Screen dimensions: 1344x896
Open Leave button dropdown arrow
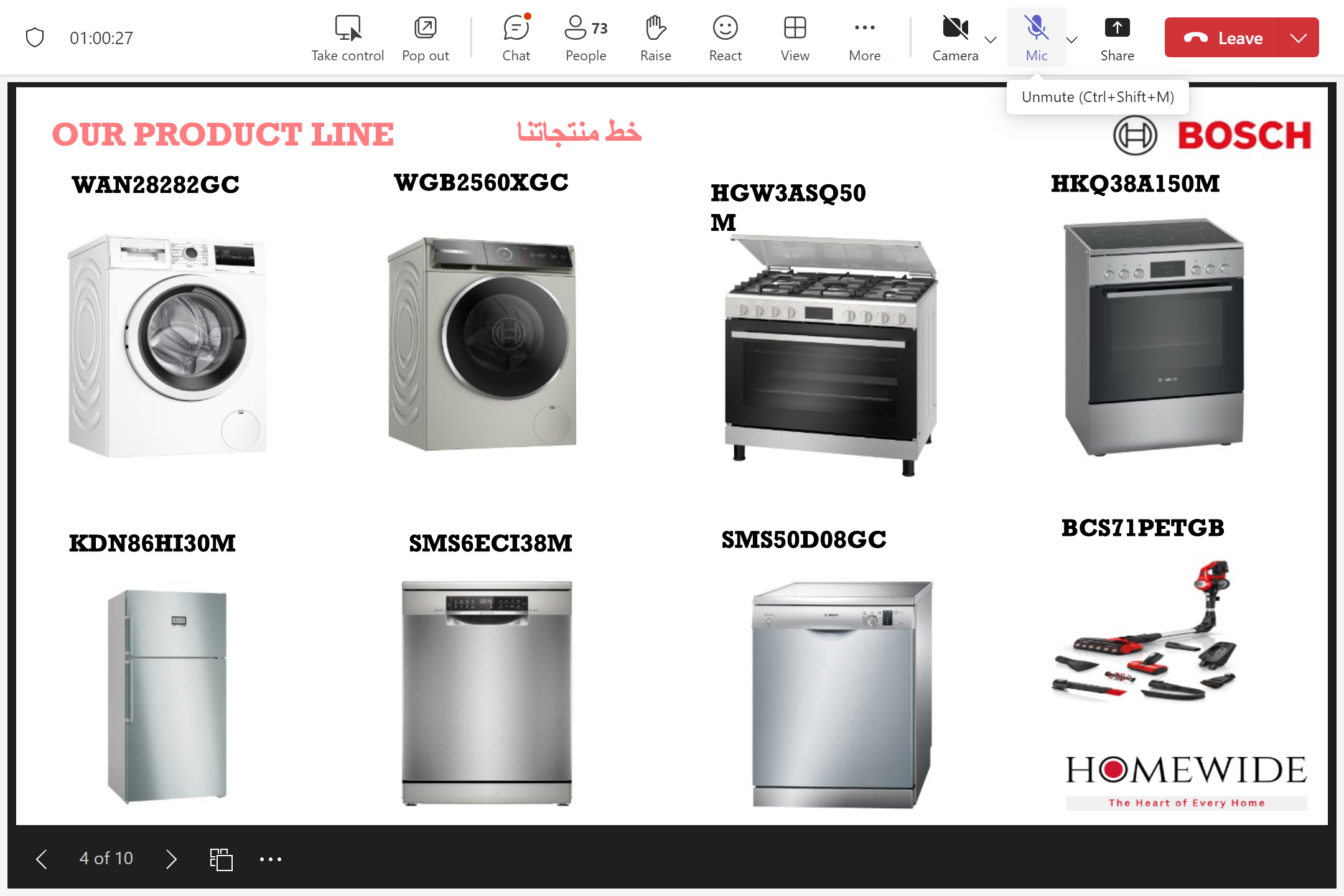coord(1298,38)
